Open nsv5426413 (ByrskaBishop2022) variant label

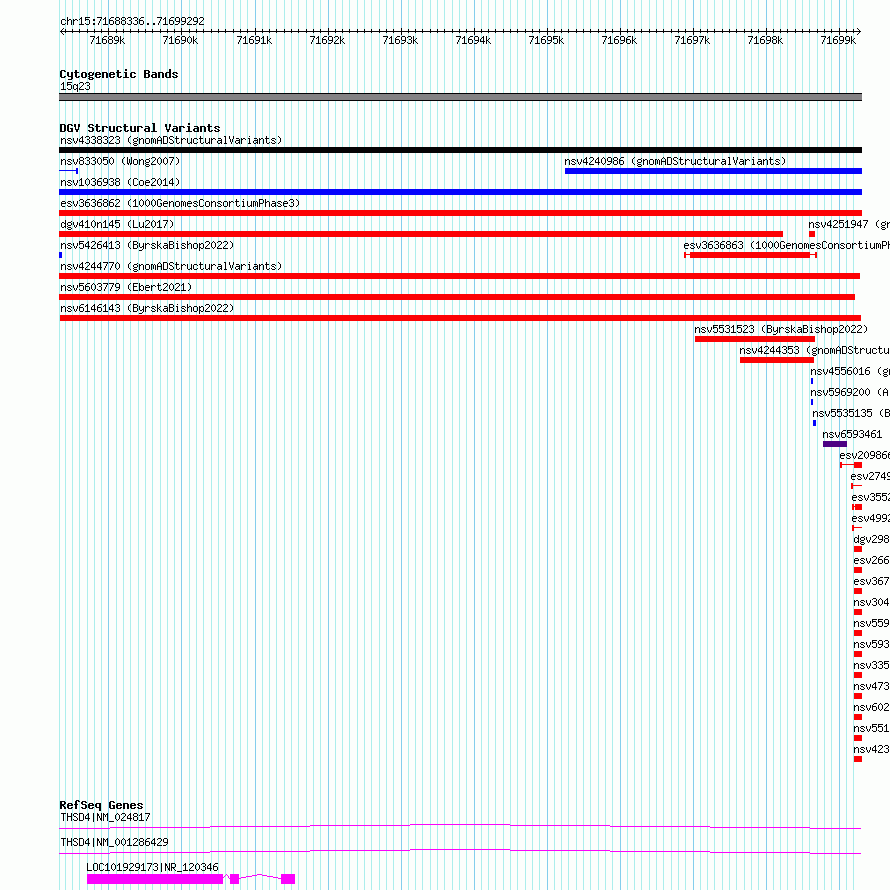147,245
